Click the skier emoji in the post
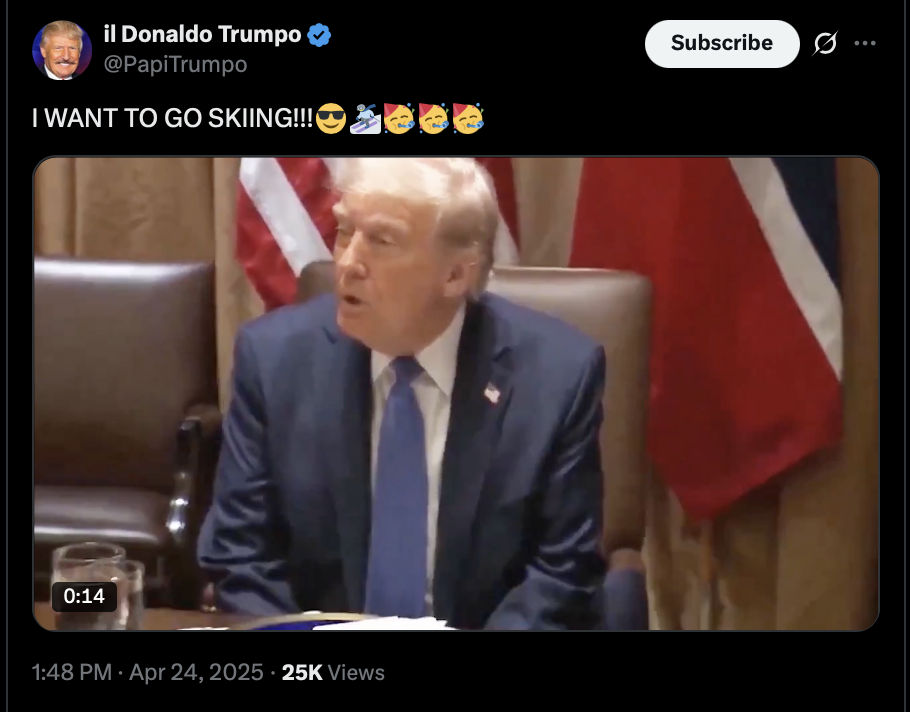 click(x=366, y=118)
